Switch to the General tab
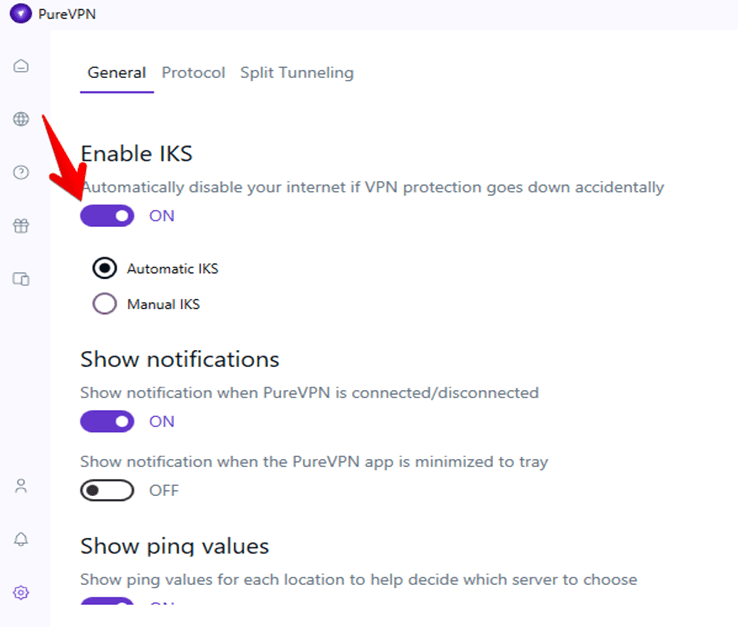 pyautogui.click(x=116, y=73)
